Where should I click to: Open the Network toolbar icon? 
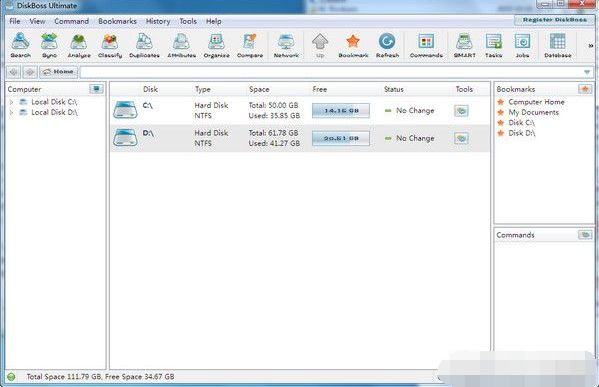pos(286,45)
